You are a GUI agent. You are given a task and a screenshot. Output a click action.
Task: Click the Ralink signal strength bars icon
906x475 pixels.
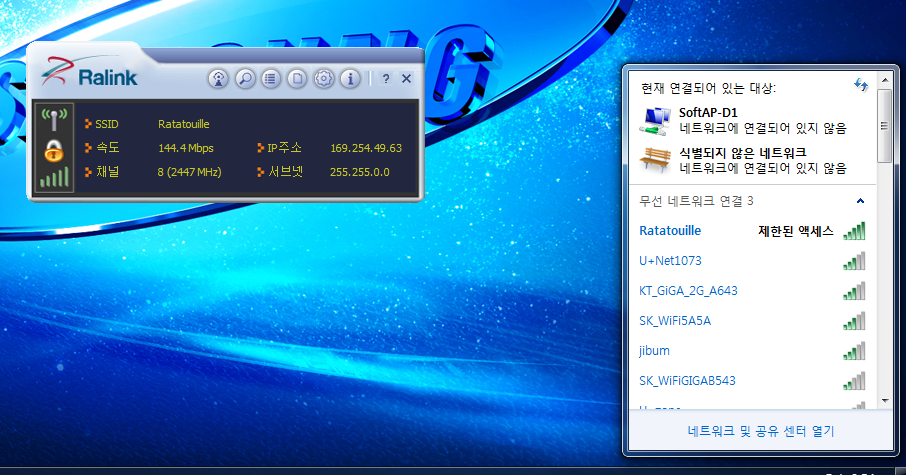pos(54,177)
